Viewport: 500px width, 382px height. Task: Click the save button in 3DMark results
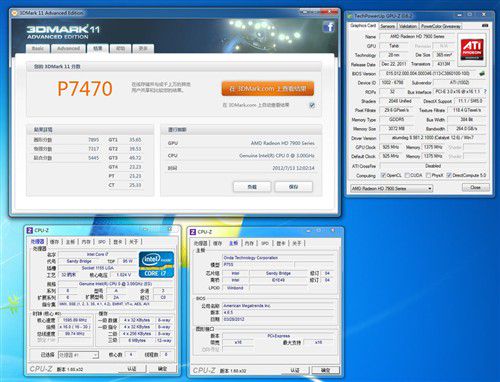pyautogui.click(x=294, y=187)
